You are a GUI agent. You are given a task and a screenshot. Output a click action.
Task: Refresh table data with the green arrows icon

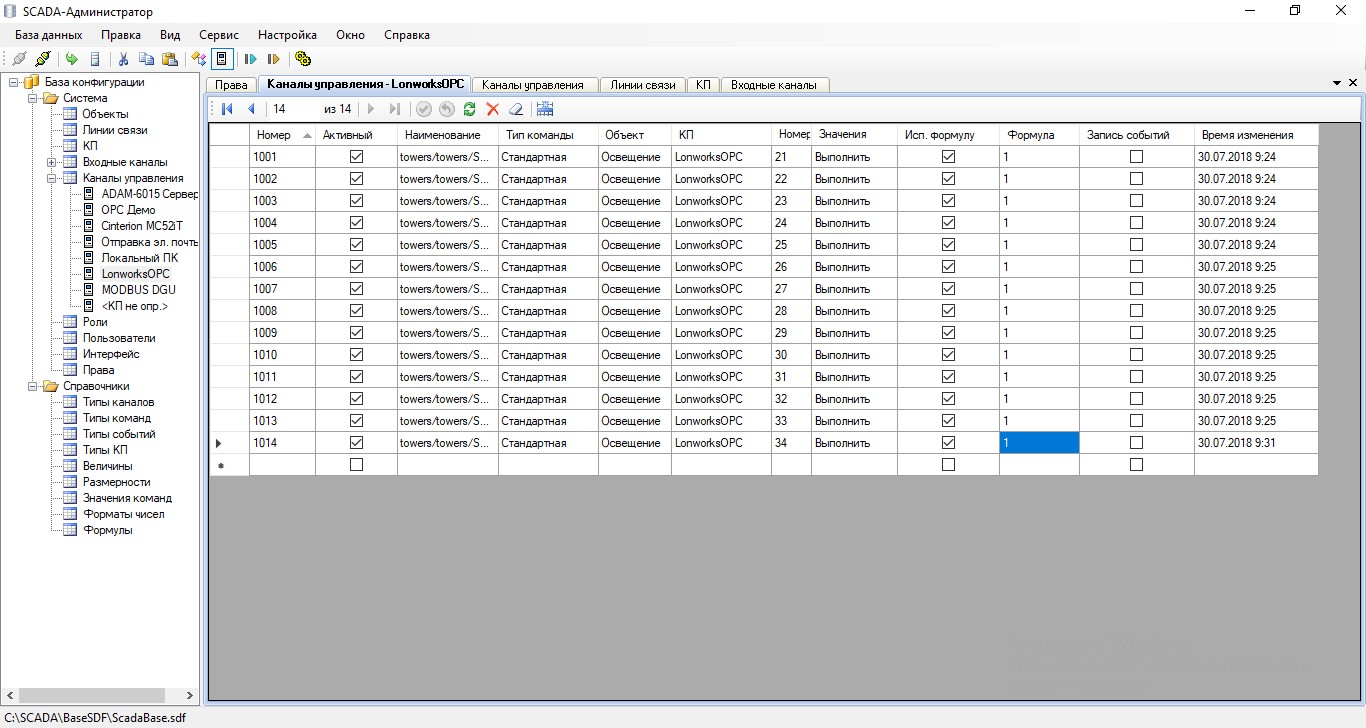[x=470, y=109]
